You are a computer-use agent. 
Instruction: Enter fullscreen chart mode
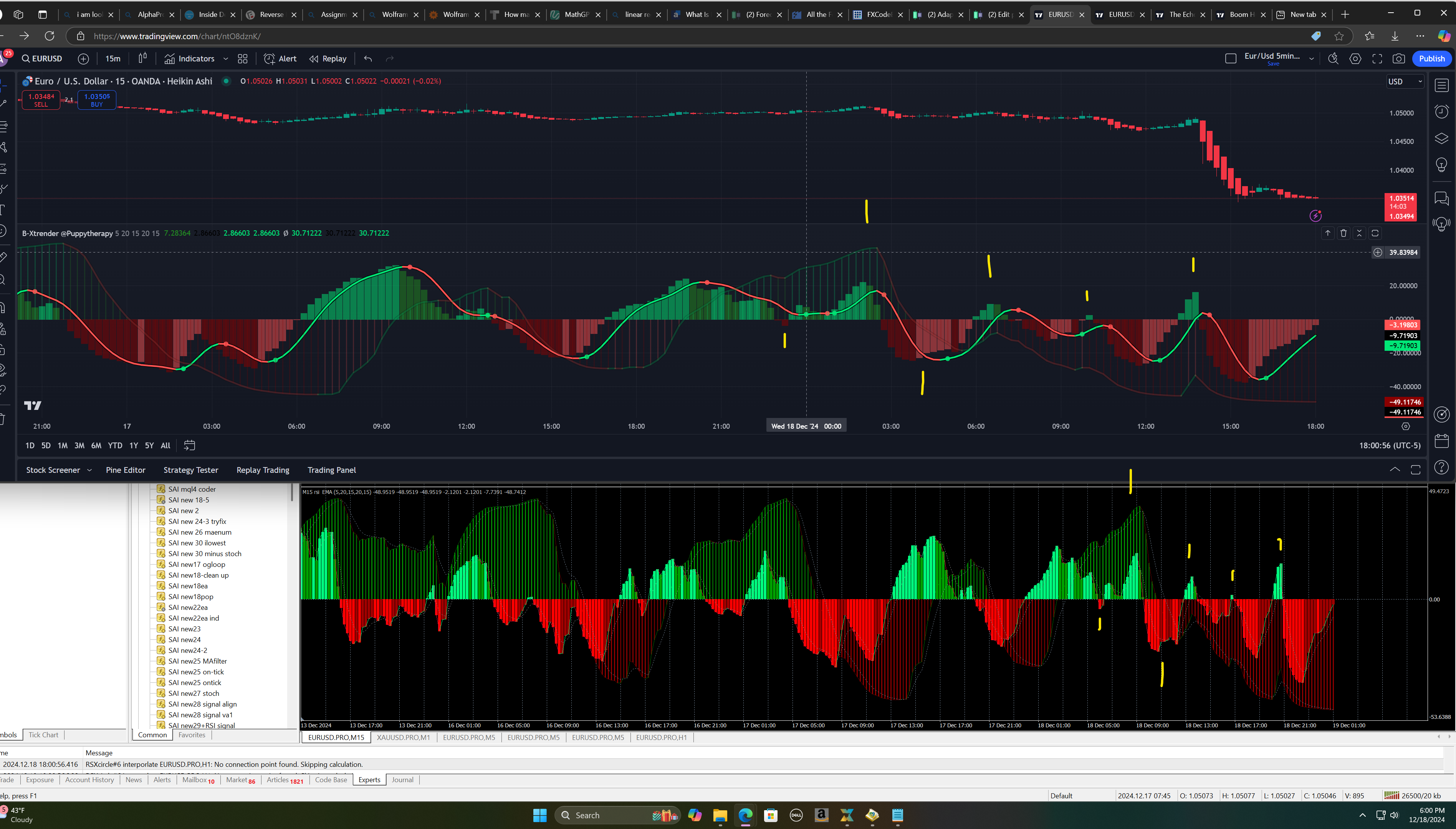click(x=1377, y=59)
